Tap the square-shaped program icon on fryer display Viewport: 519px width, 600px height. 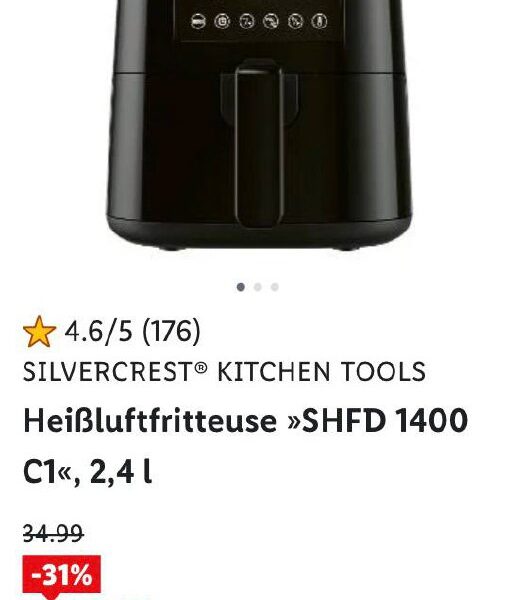point(222,21)
